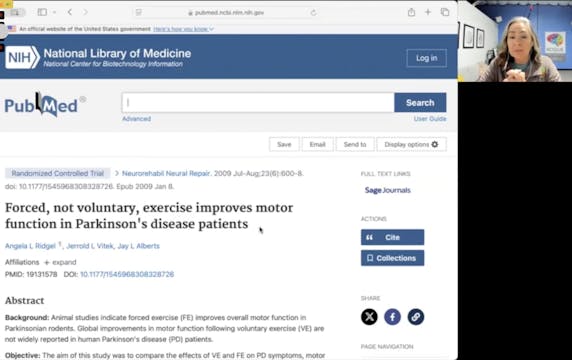Click the Email button
This screenshot has width=572, height=360.
317,144
